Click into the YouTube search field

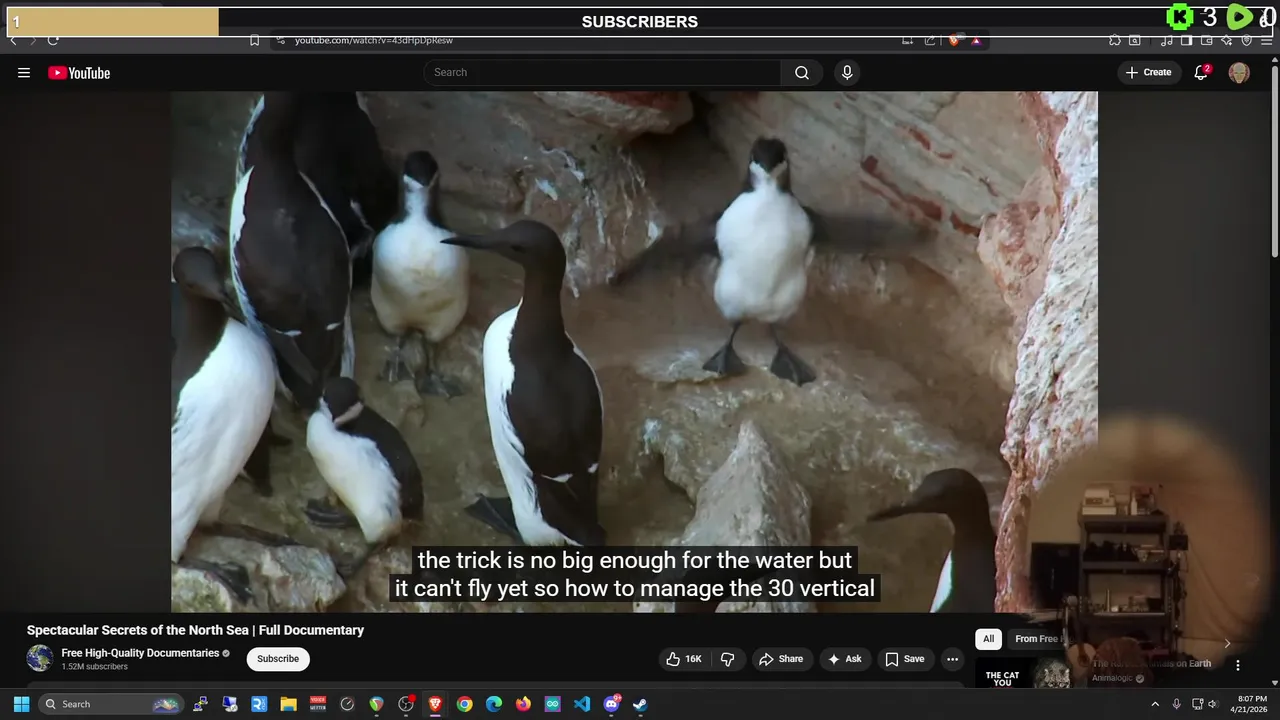tap(603, 72)
